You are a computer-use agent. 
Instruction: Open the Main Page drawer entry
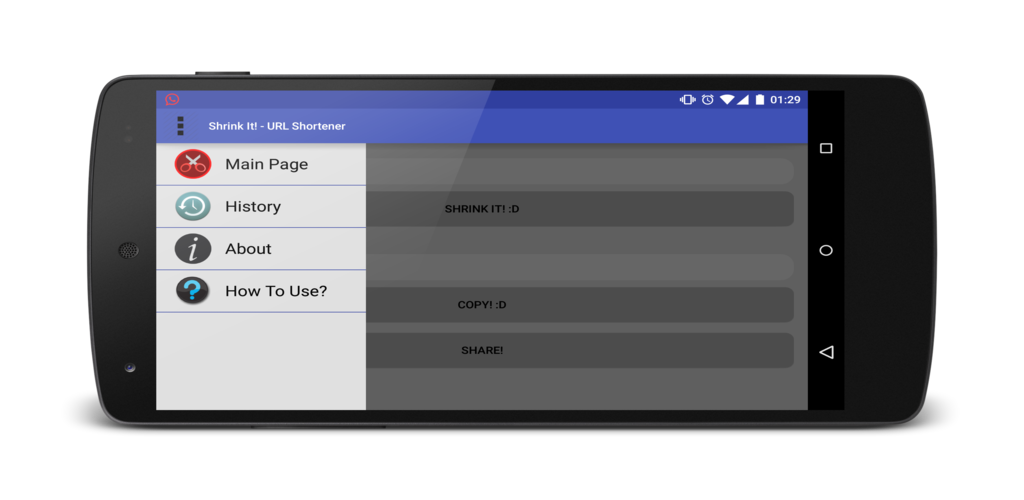tap(261, 164)
